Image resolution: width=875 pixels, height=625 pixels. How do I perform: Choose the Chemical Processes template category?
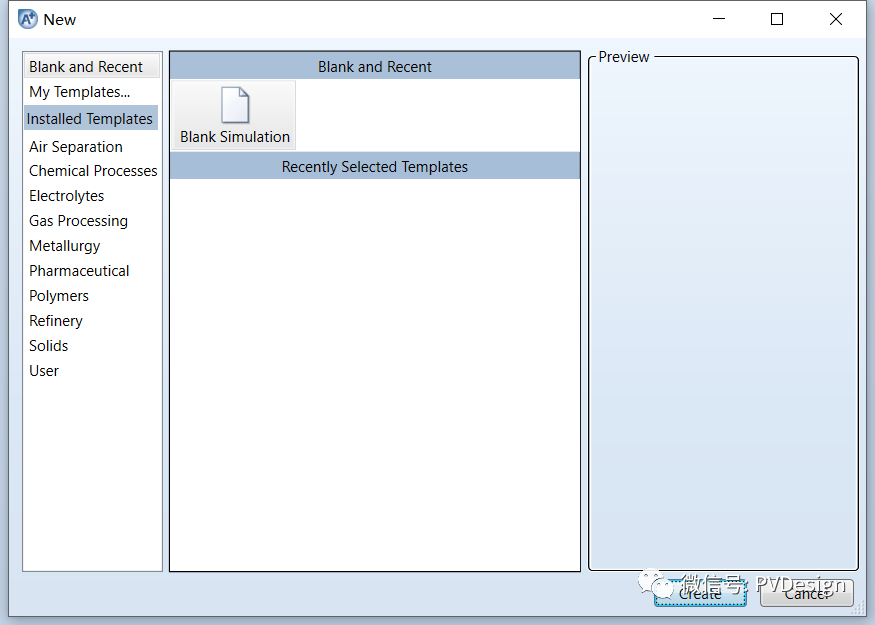(93, 171)
